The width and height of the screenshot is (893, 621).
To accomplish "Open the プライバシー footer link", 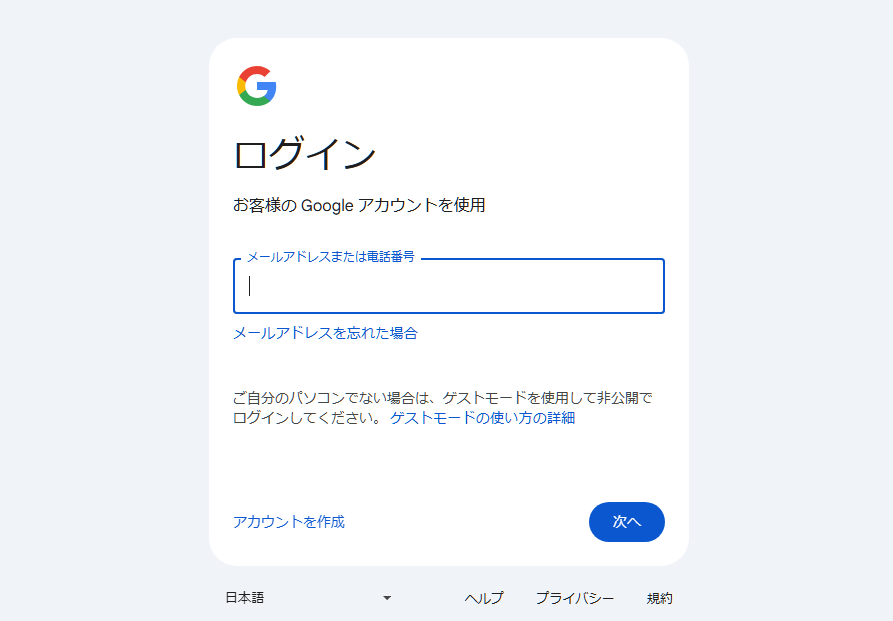I will 574,598.
